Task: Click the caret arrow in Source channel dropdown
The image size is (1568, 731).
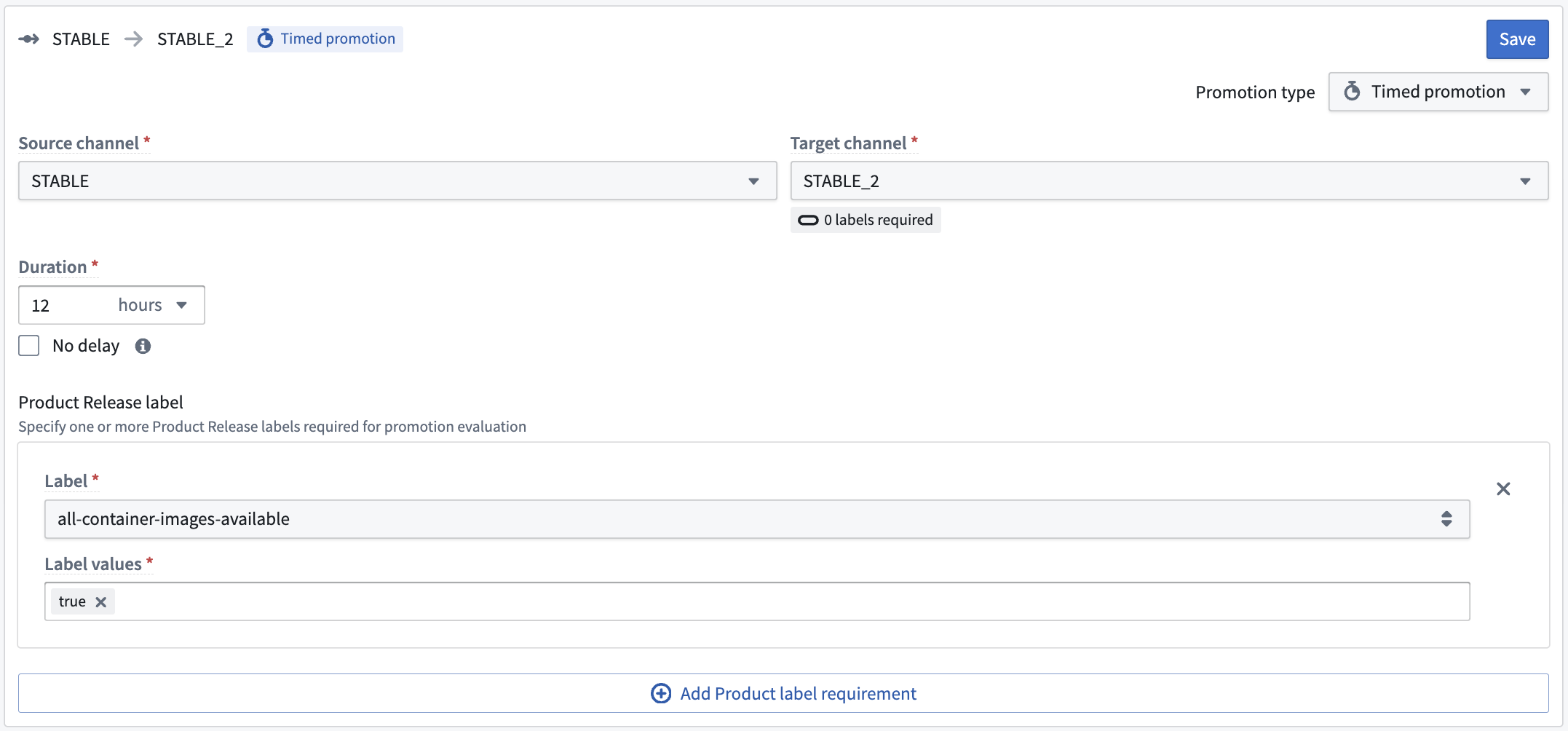Action: click(x=753, y=181)
